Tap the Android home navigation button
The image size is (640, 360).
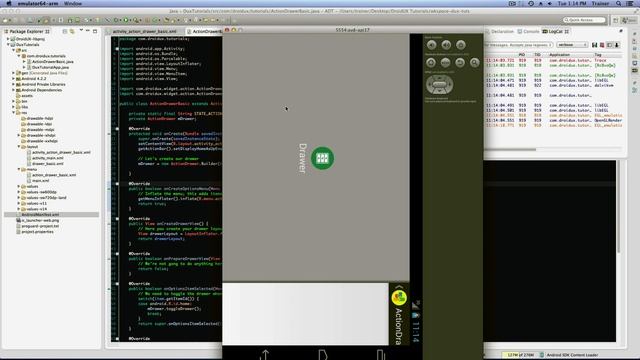[322, 355]
